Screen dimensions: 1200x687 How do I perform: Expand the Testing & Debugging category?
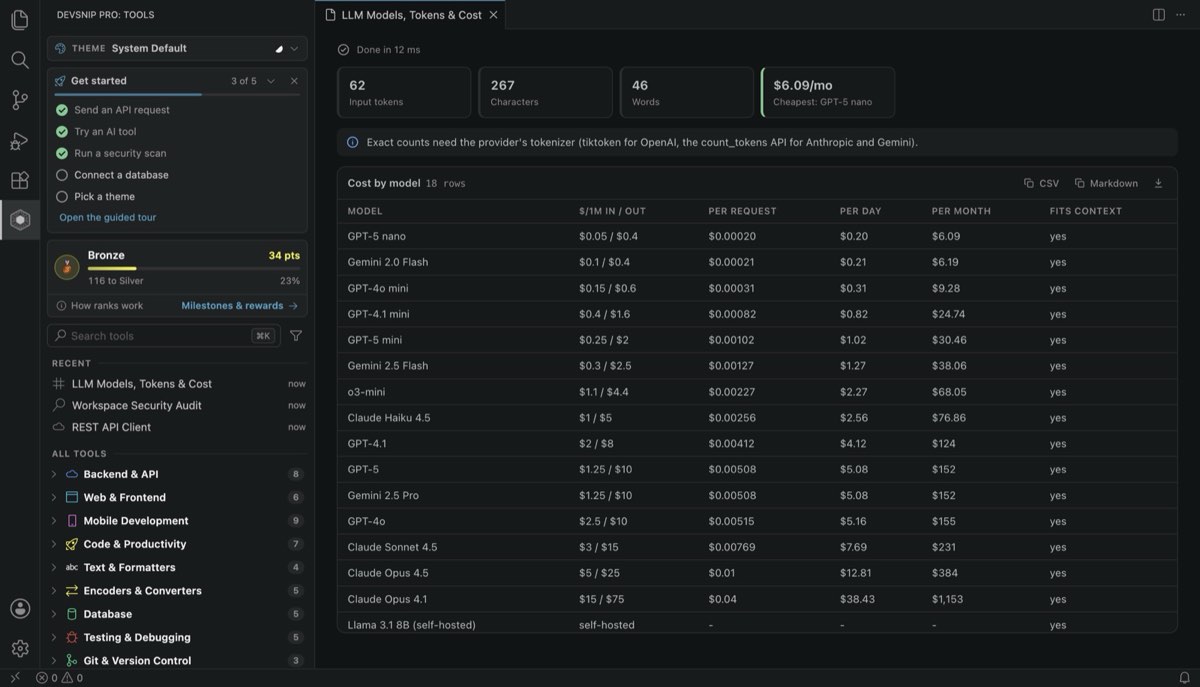[177, 637]
